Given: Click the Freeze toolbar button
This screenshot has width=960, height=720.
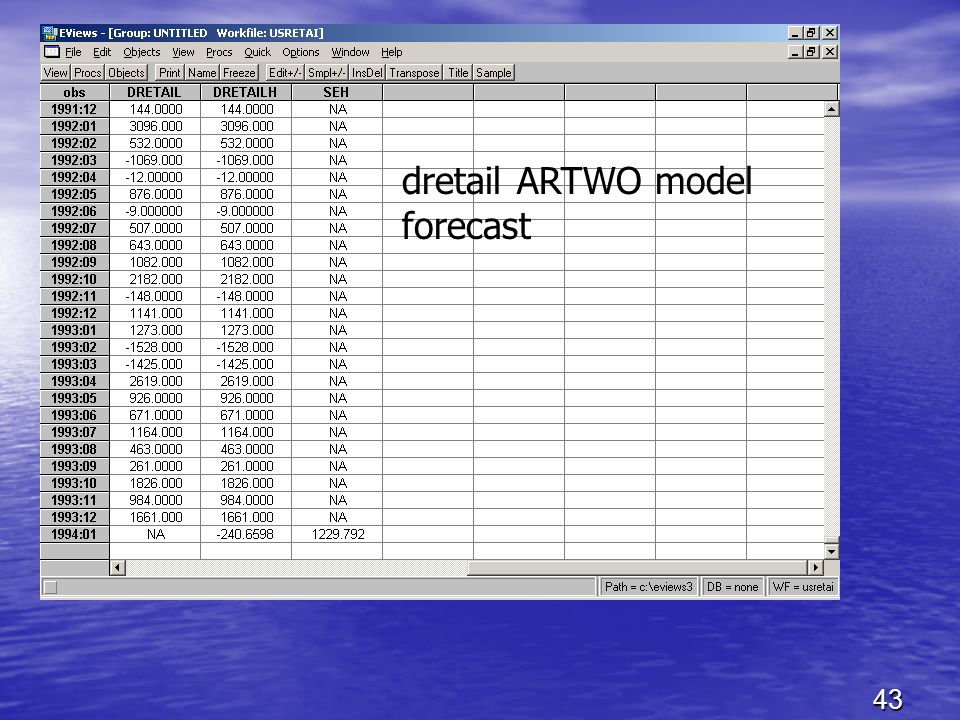Looking at the screenshot, I should (x=239, y=73).
